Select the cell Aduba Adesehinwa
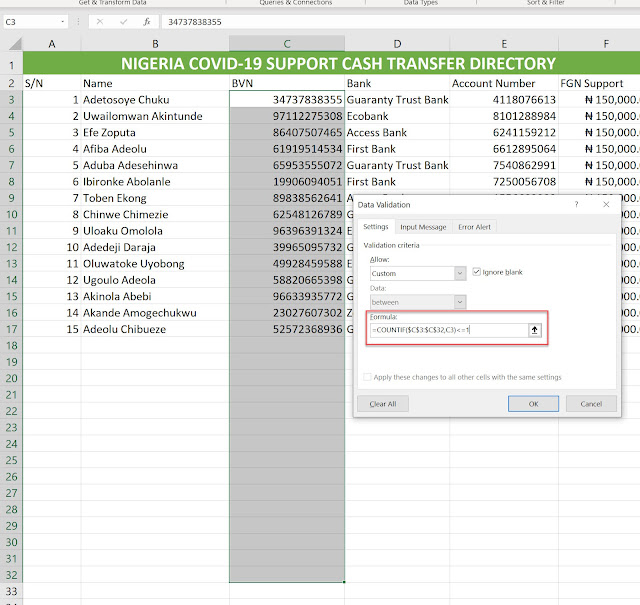The image size is (640, 605). 155,165
